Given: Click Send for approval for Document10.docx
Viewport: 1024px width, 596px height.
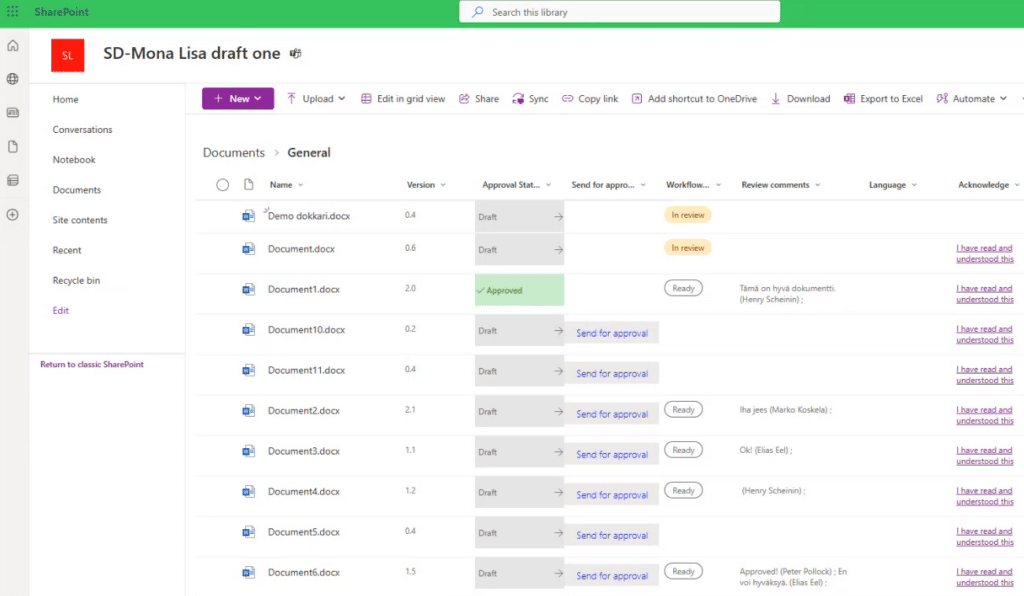Looking at the screenshot, I should [x=612, y=333].
